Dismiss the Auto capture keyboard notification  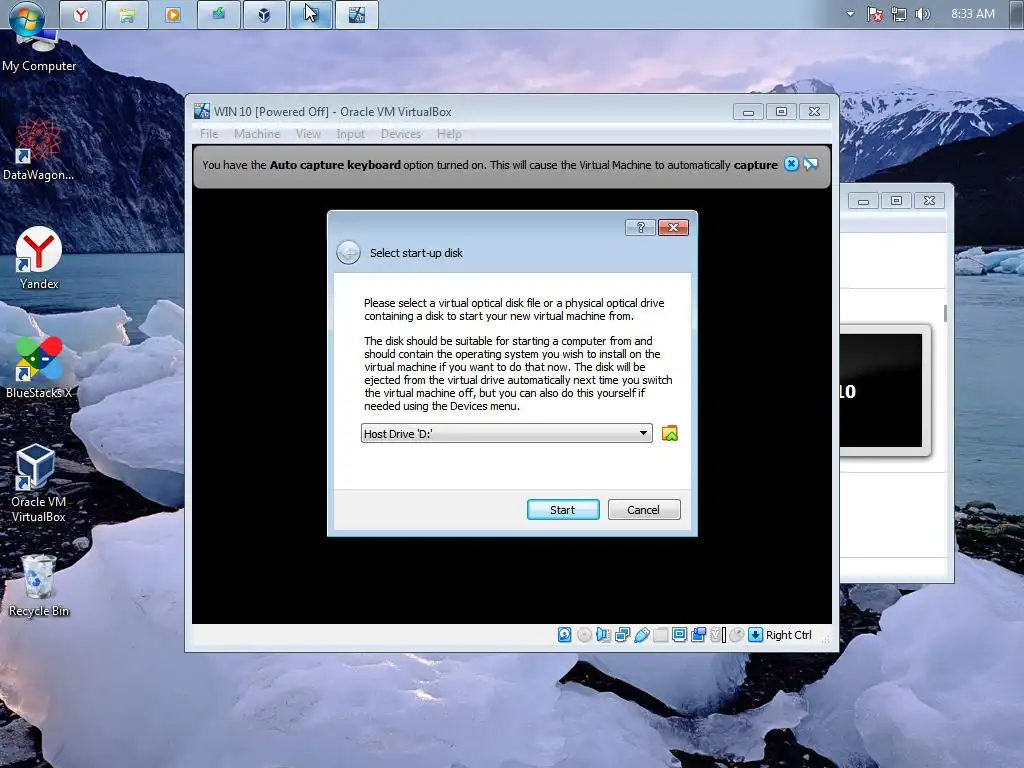791,164
